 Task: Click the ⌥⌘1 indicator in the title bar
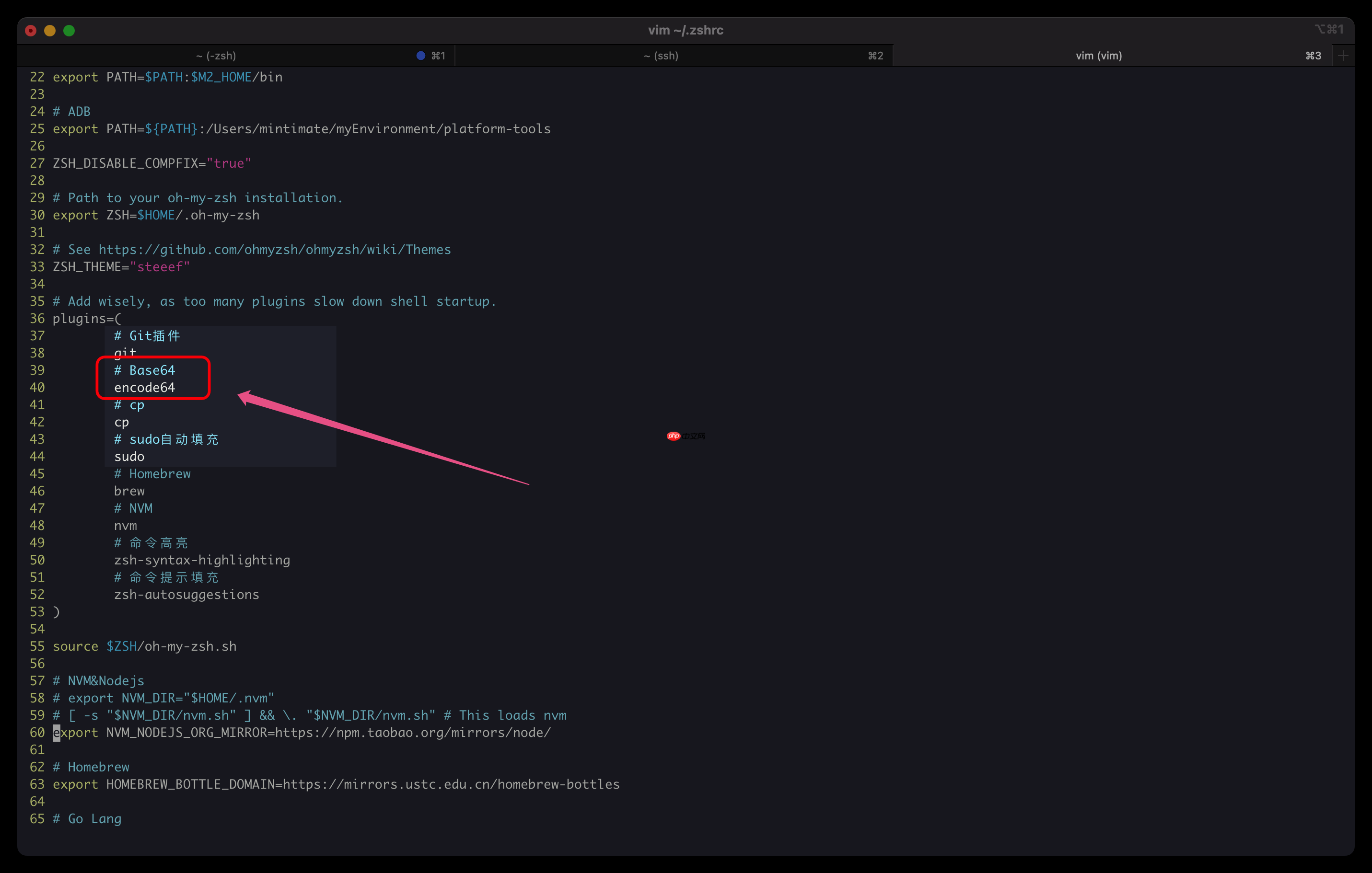click(x=1329, y=30)
